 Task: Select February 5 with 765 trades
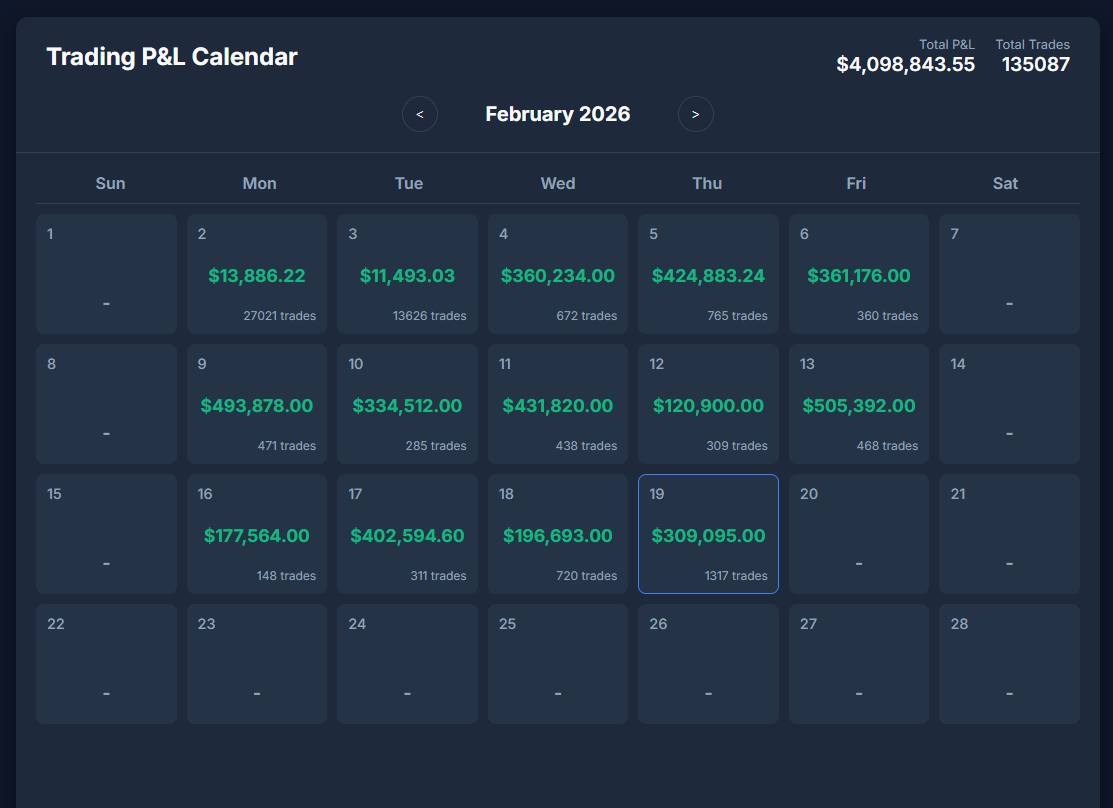point(708,274)
